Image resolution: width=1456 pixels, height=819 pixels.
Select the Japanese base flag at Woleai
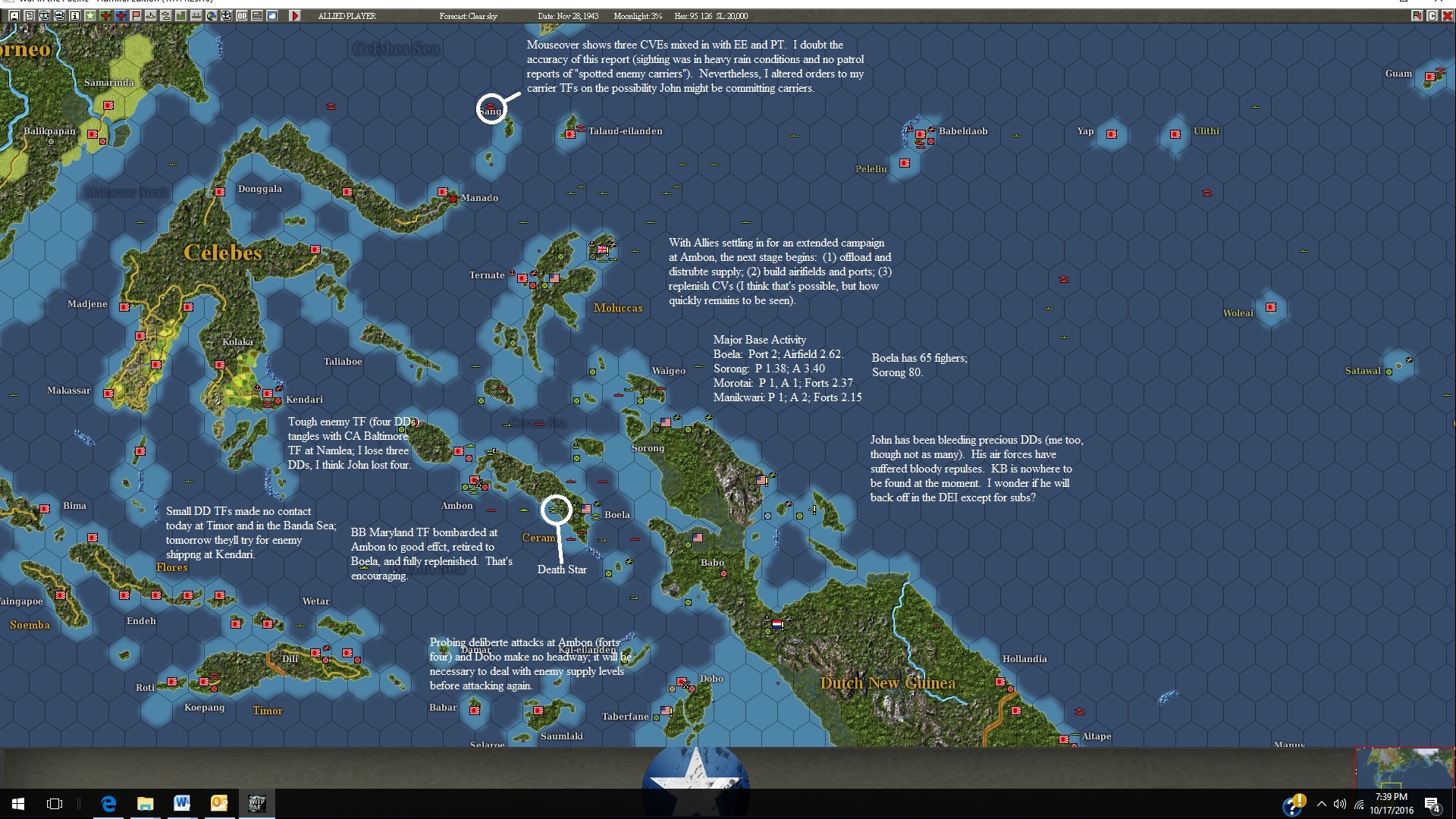(1271, 307)
